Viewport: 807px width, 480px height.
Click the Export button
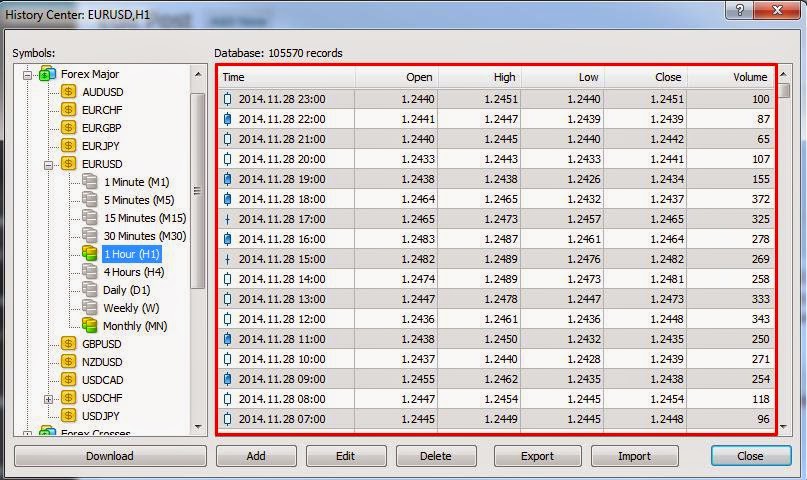coord(538,456)
